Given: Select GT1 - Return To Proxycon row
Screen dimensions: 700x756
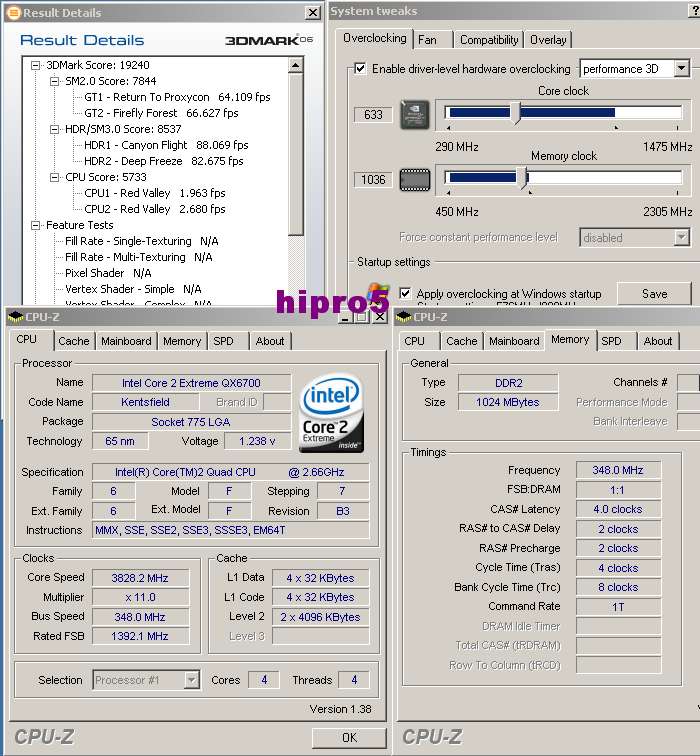Looking at the screenshot, I should tap(177, 97).
